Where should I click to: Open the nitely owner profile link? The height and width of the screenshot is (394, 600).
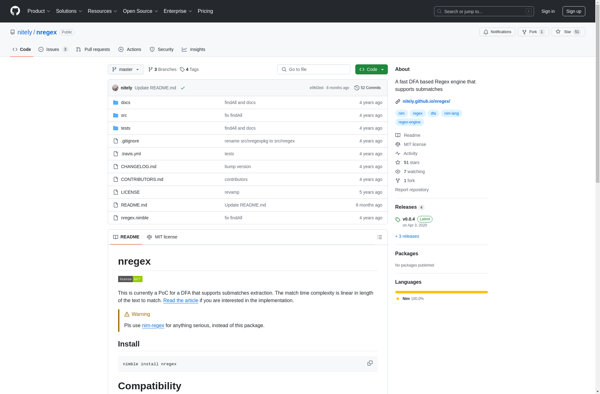(x=24, y=32)
